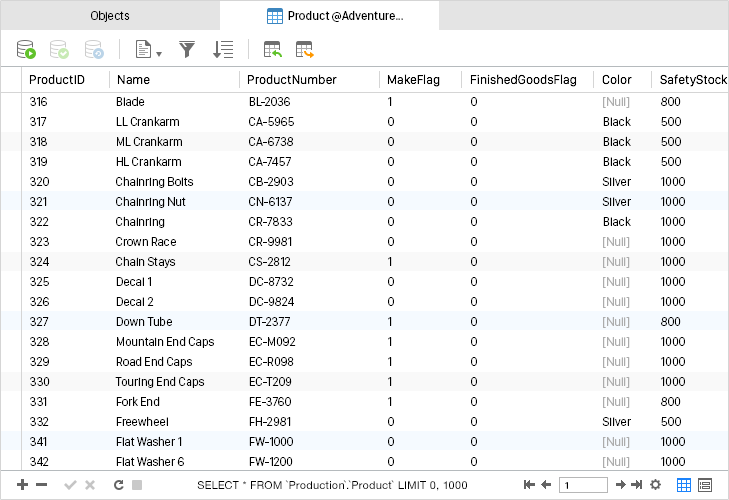Click the Export table icon

click(305, 49)
